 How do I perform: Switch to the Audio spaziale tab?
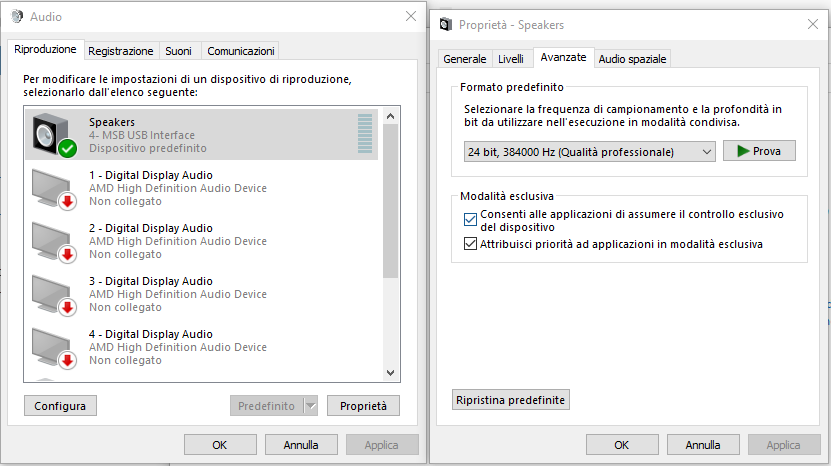(632, 59)
